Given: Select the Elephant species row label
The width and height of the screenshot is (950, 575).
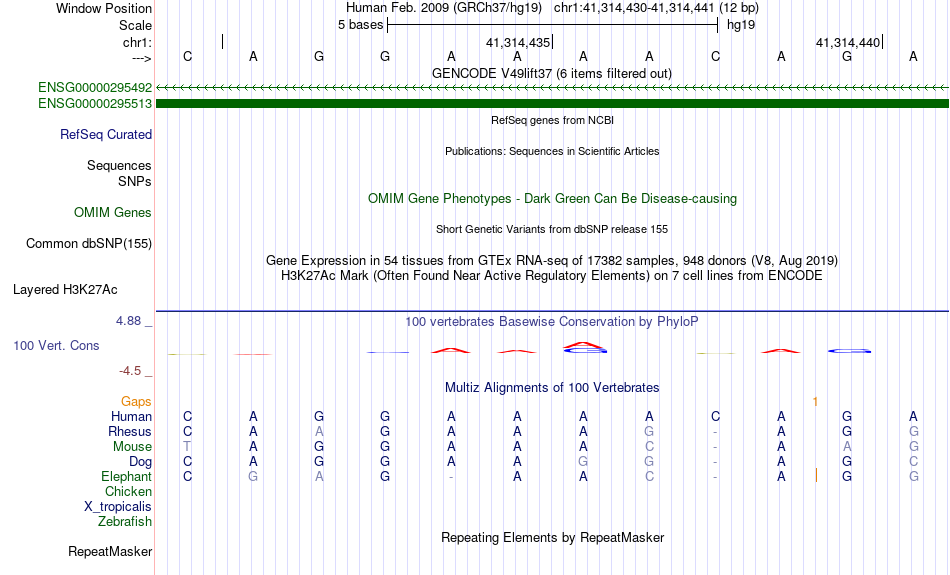Looking at the screenshot, I should [x=127, y=477].
